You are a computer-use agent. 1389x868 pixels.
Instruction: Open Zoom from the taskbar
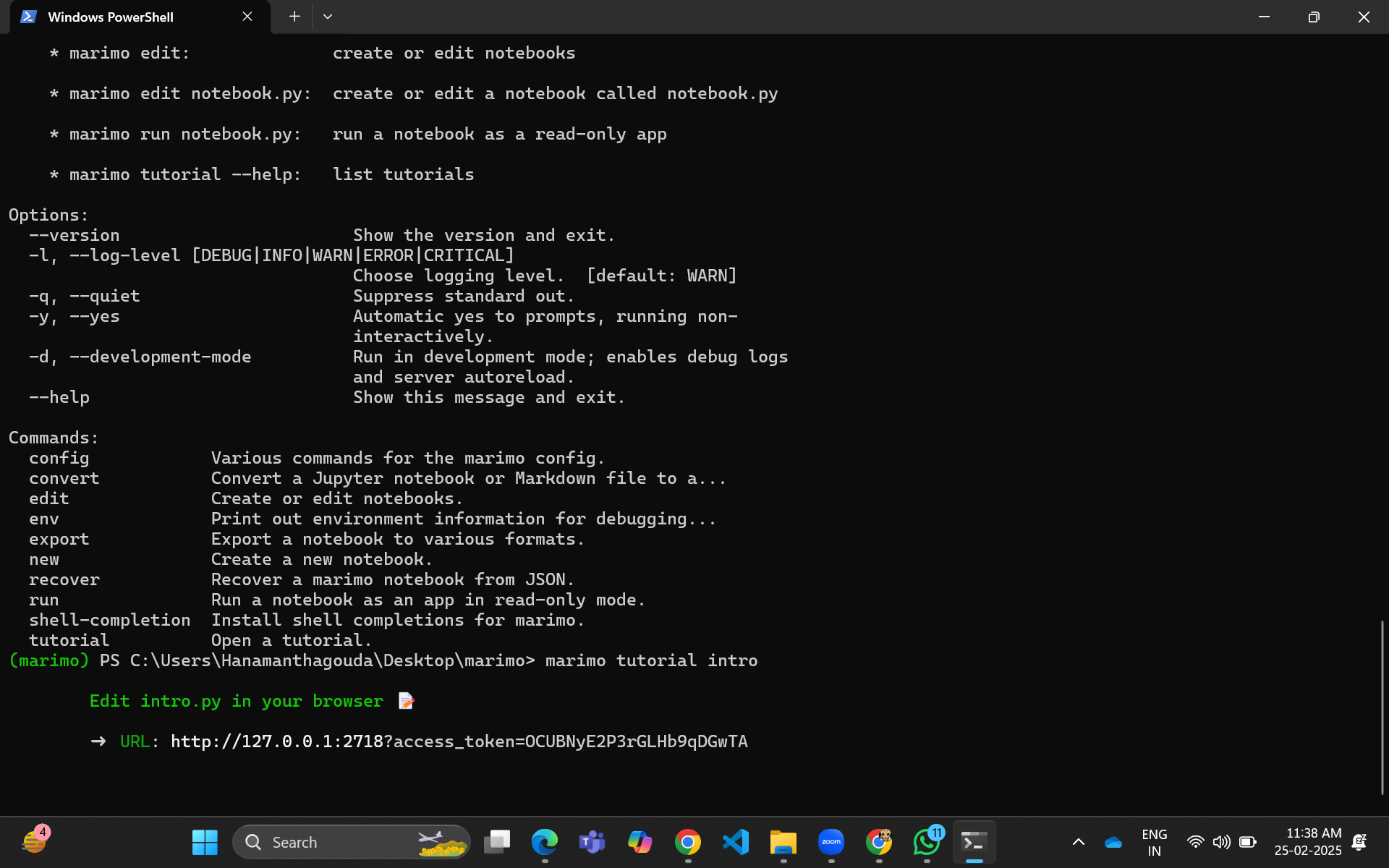point(831,842)
